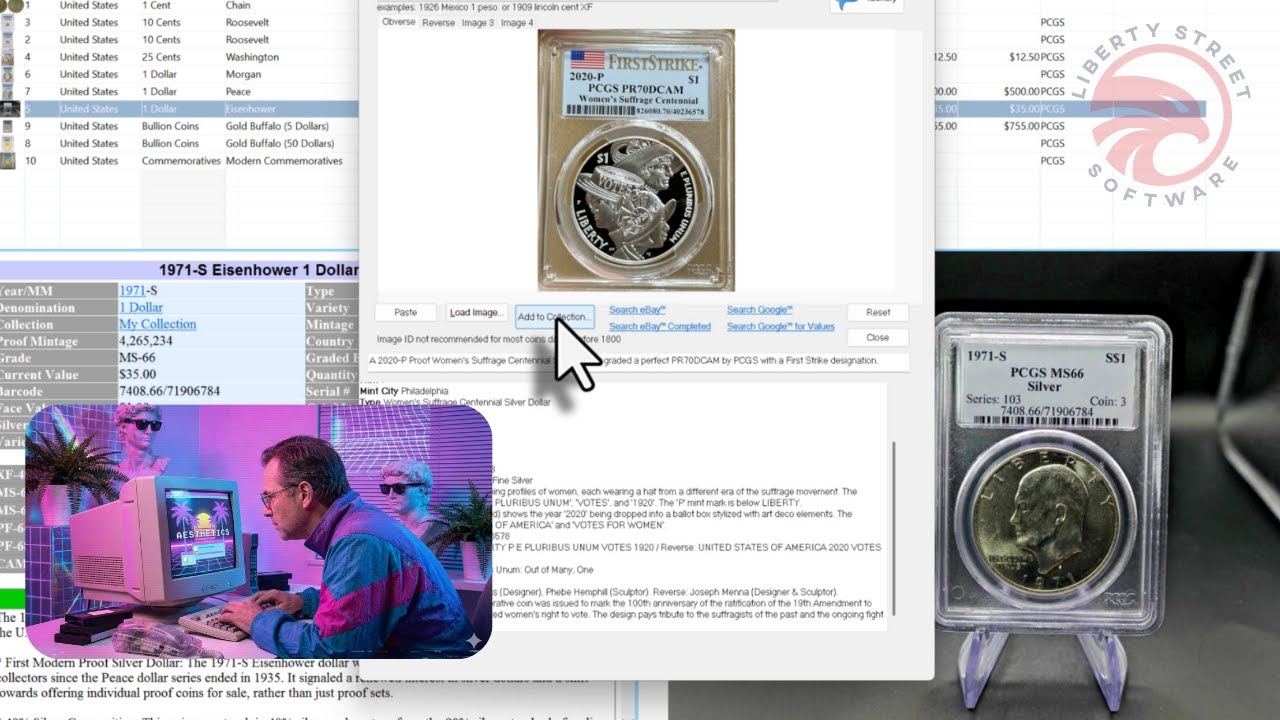Click the thumbnail icon for row number 3
This screenshot has width=1280, height=720.
pos(9,22)
